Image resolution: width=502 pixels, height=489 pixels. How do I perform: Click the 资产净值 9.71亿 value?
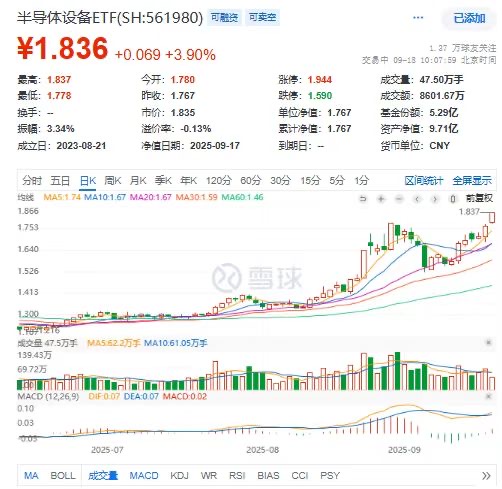(x=444, y=129)
